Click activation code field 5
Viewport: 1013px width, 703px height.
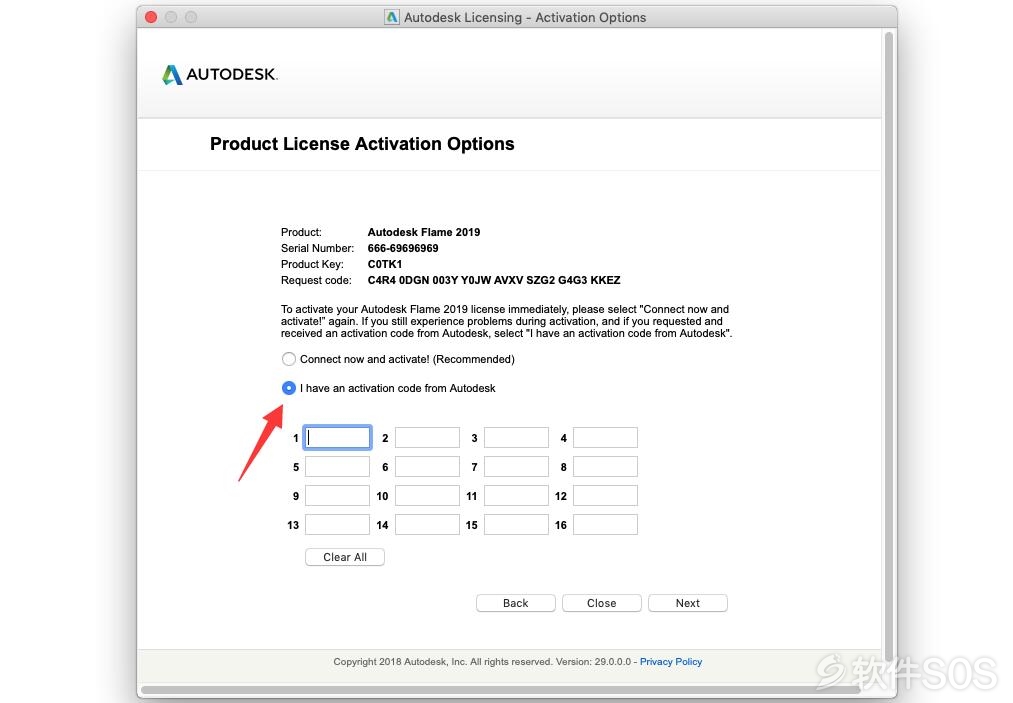click(x=337, y=467)
